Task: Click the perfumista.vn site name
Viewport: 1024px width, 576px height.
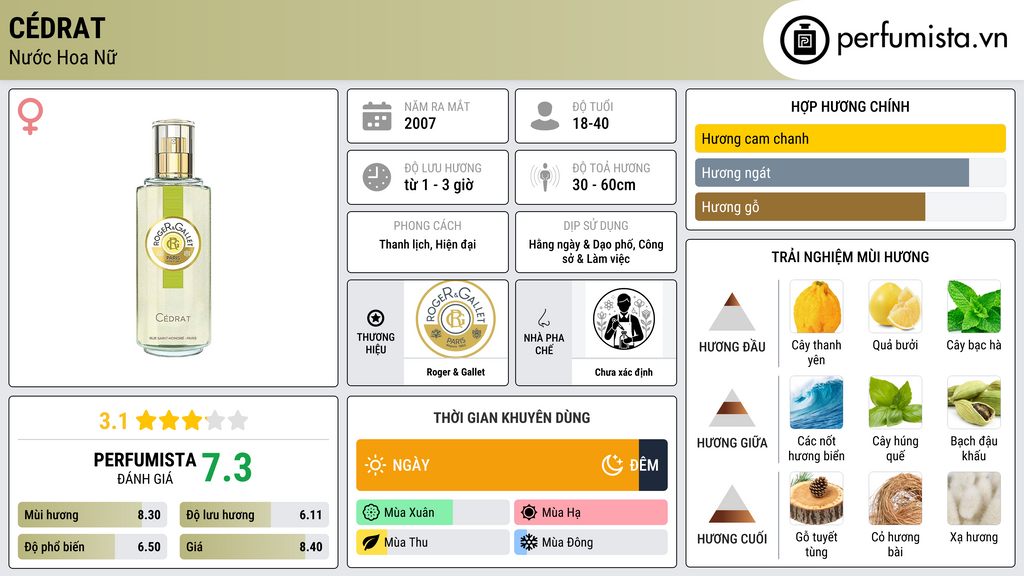Action: coord(922,38)
